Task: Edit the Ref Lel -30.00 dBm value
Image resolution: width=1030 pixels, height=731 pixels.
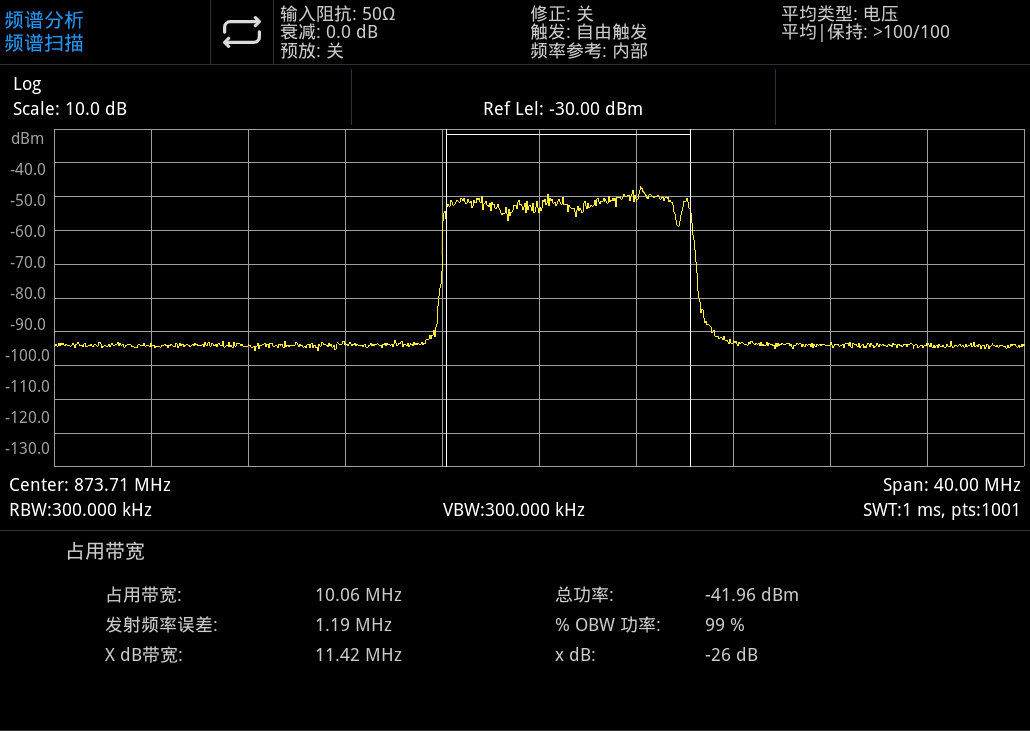Action: click(x=563, y=109)
